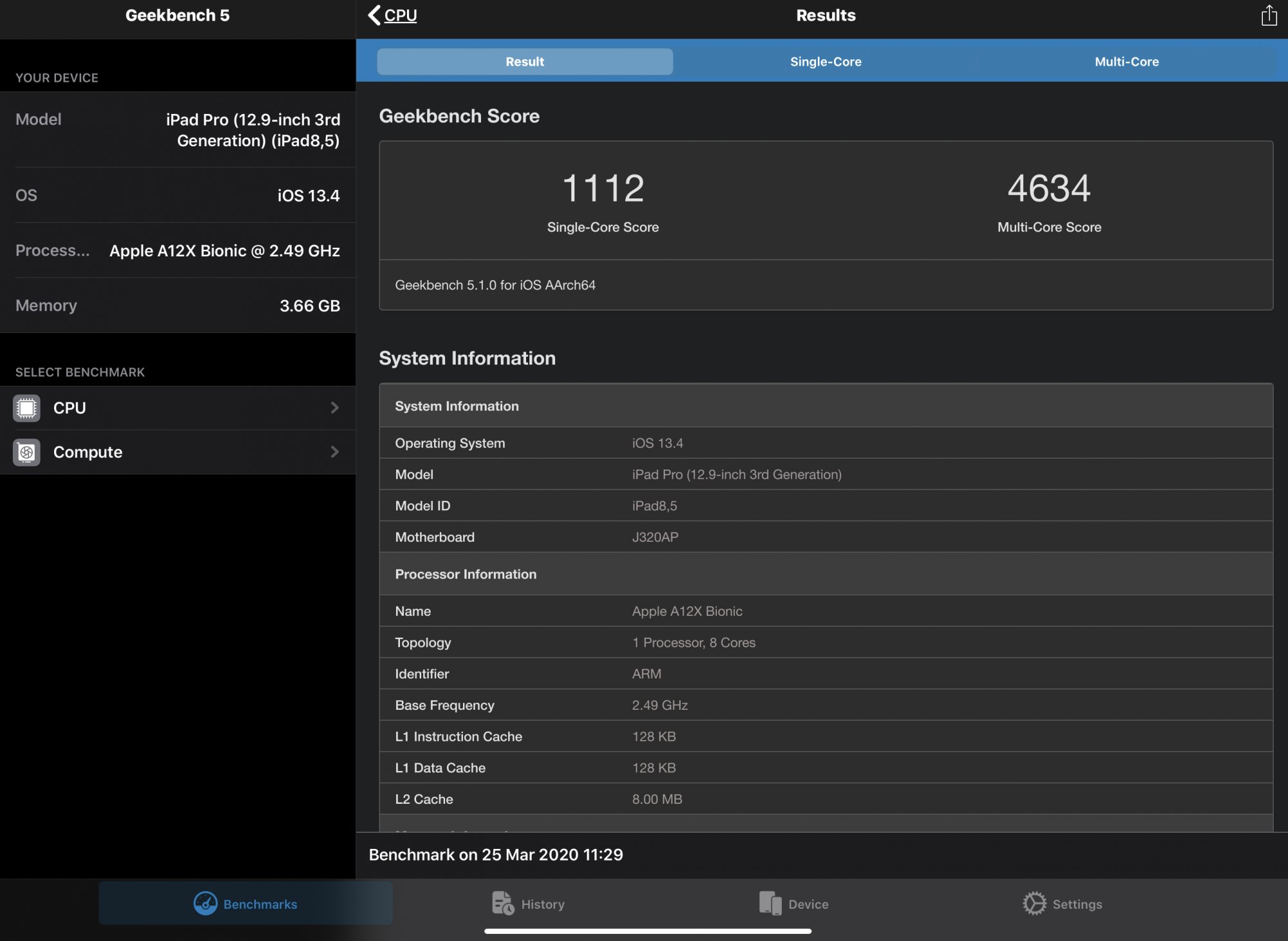Click the 'Results' page title
This screenshot has height=941, width=1288.
826,15
